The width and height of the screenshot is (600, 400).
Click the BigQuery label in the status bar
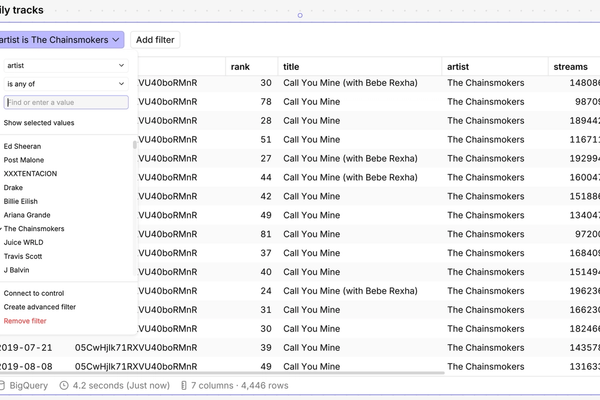point(29,385)
